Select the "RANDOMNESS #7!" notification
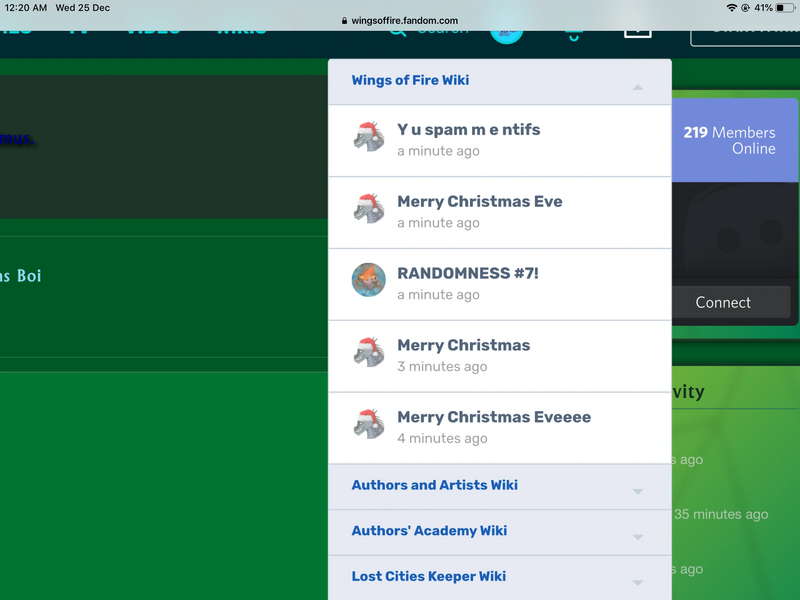Viewport: 800px width, 600px height. [467, 274]
